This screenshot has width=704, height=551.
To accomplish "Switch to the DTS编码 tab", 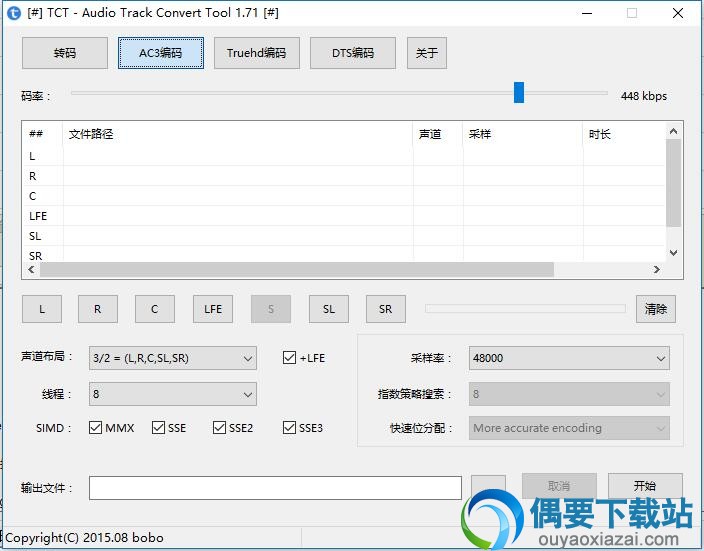I will coord(352,53).
